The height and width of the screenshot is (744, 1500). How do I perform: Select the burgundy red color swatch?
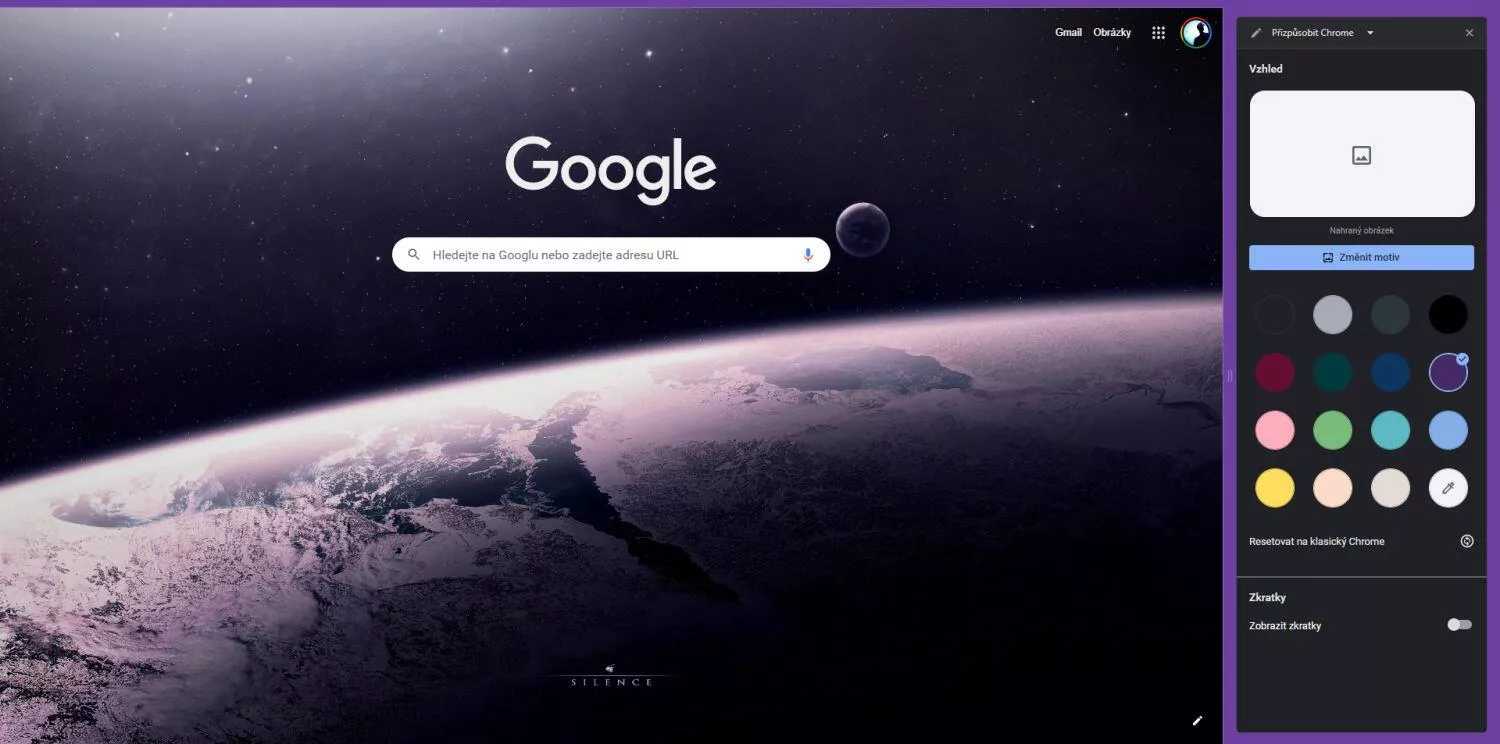click(x=1275, y=373)
